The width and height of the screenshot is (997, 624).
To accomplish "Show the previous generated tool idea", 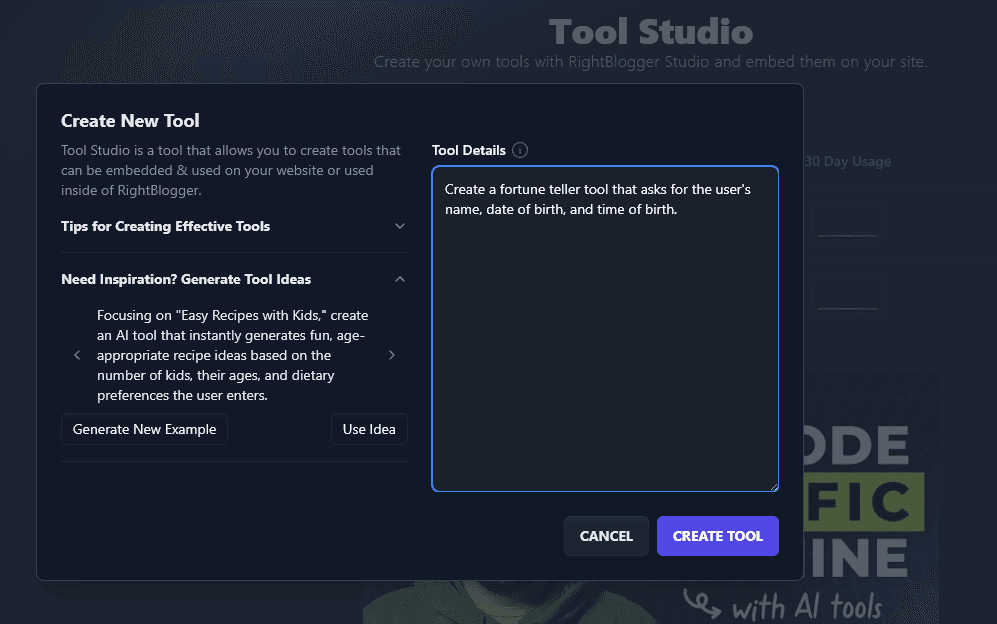I will click(77, 355).
